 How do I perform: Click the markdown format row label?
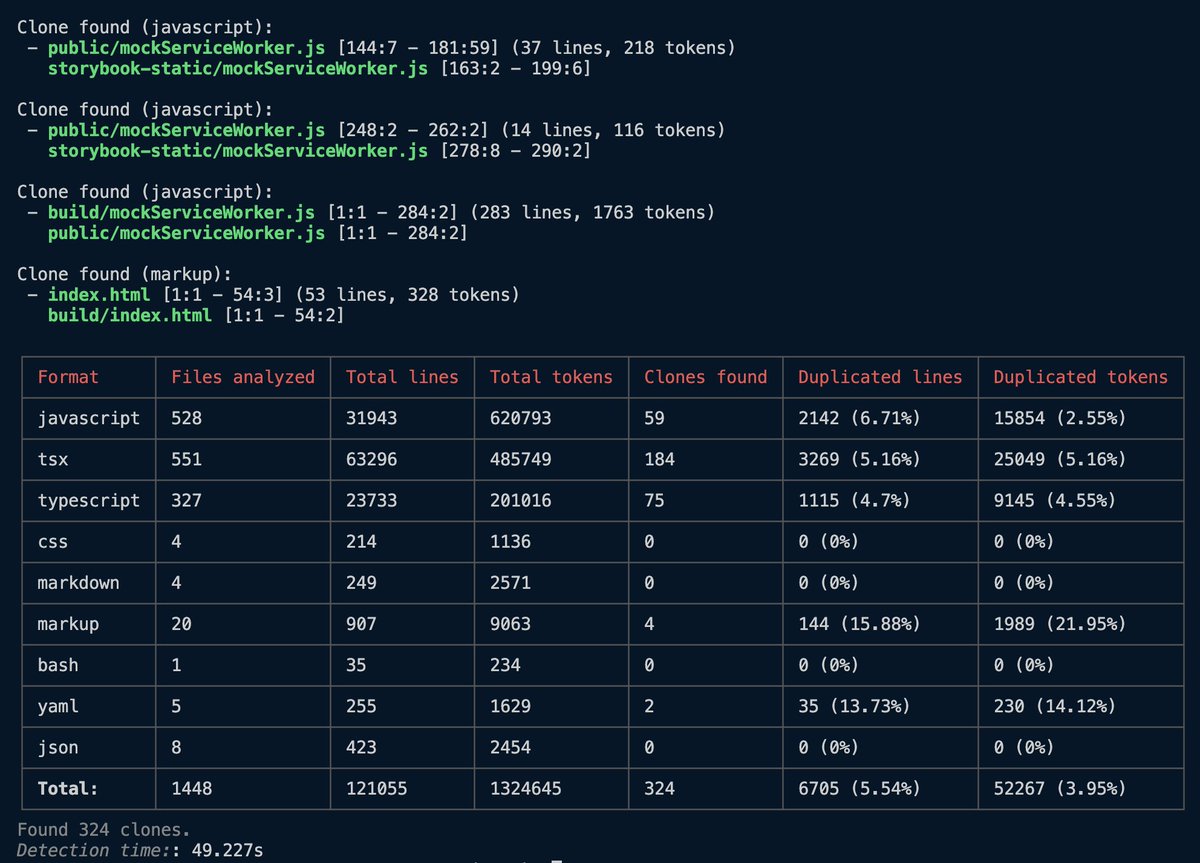(78, 582)
